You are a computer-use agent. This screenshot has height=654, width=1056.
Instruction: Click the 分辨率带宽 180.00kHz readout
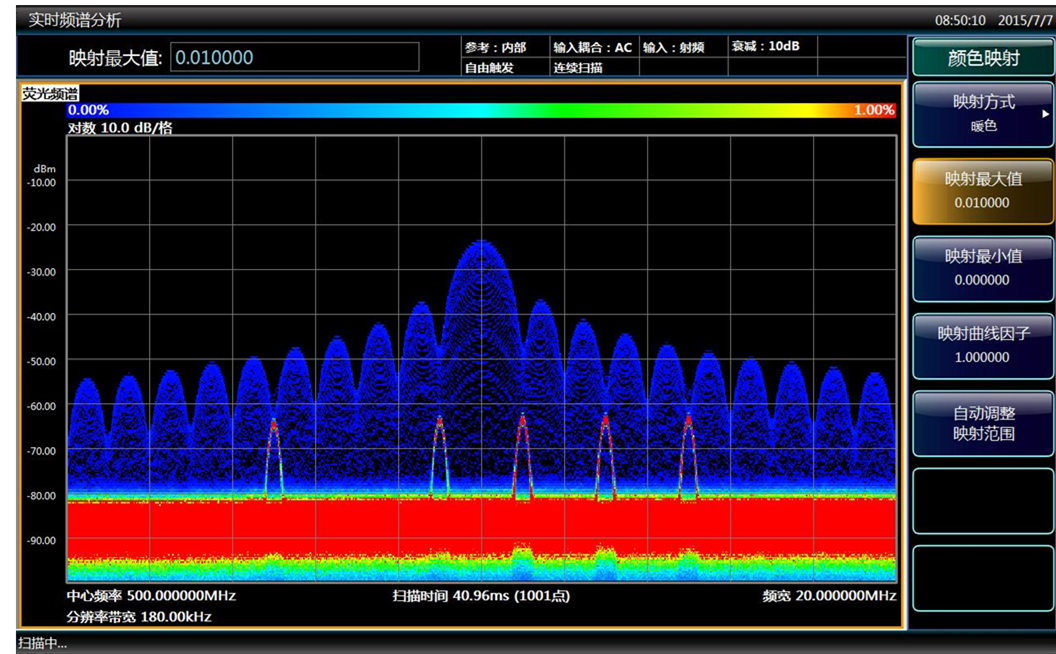pyautogui.click(x=139, y=617)
